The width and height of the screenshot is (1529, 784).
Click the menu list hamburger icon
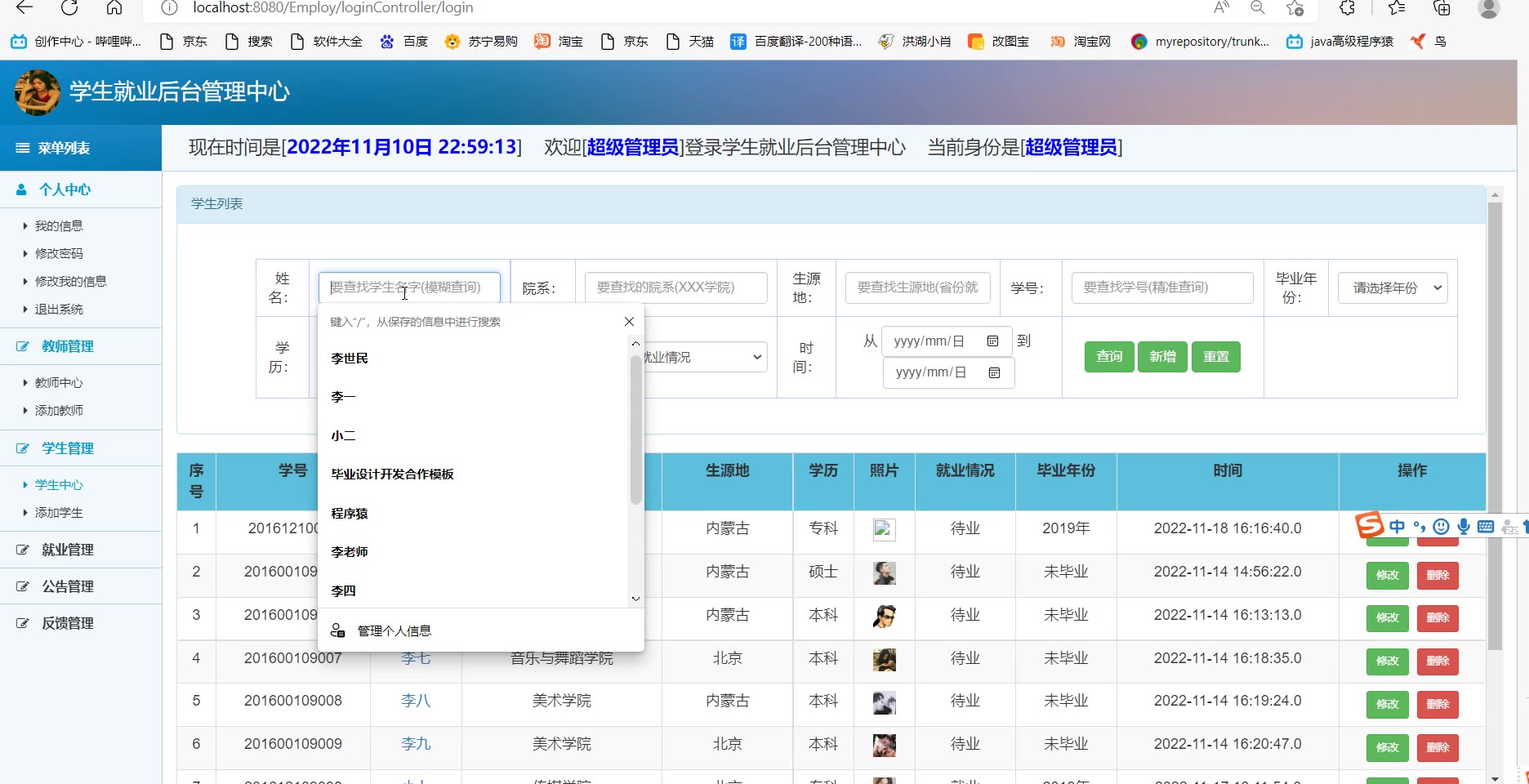pyautogui.click(x=23, y=148)
